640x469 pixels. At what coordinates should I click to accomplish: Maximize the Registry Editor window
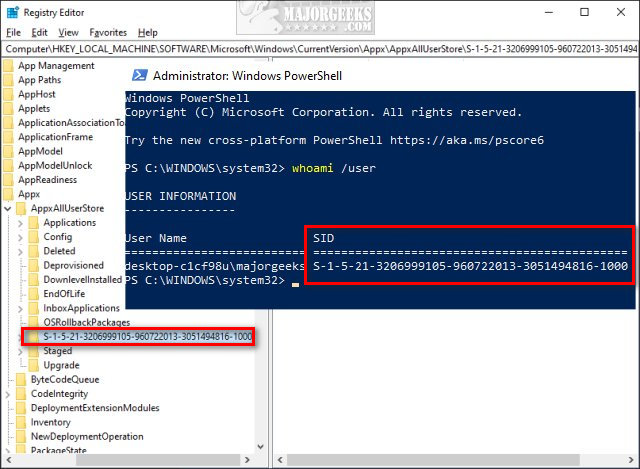[584, 12]
